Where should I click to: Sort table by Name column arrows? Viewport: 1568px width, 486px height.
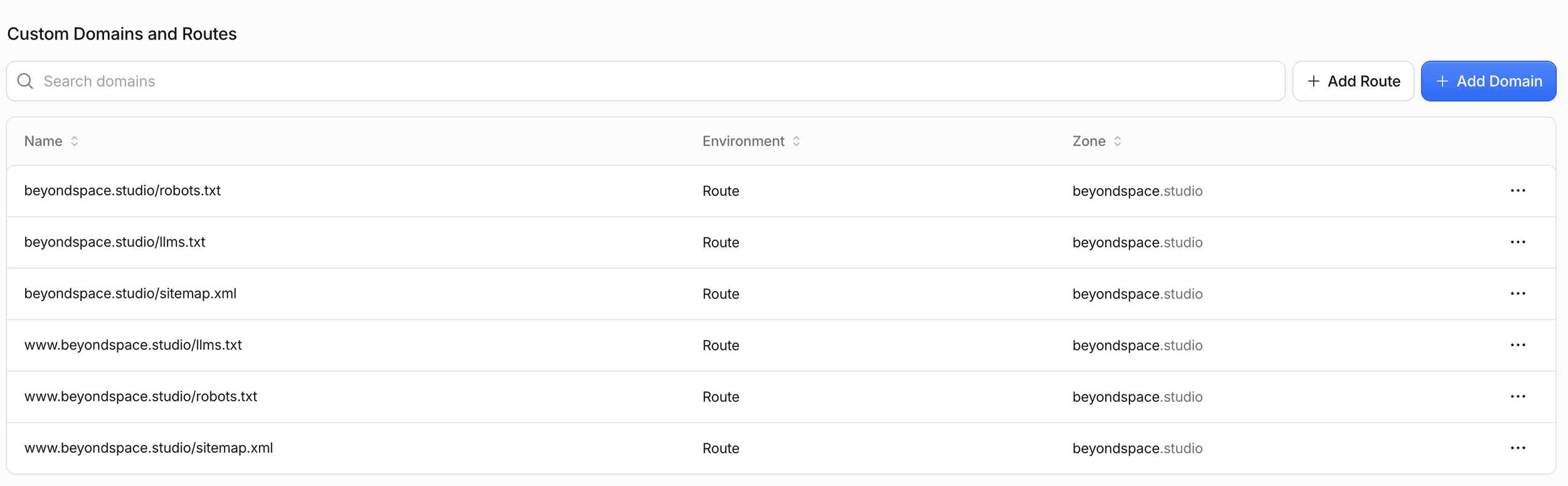click(75, 141)
